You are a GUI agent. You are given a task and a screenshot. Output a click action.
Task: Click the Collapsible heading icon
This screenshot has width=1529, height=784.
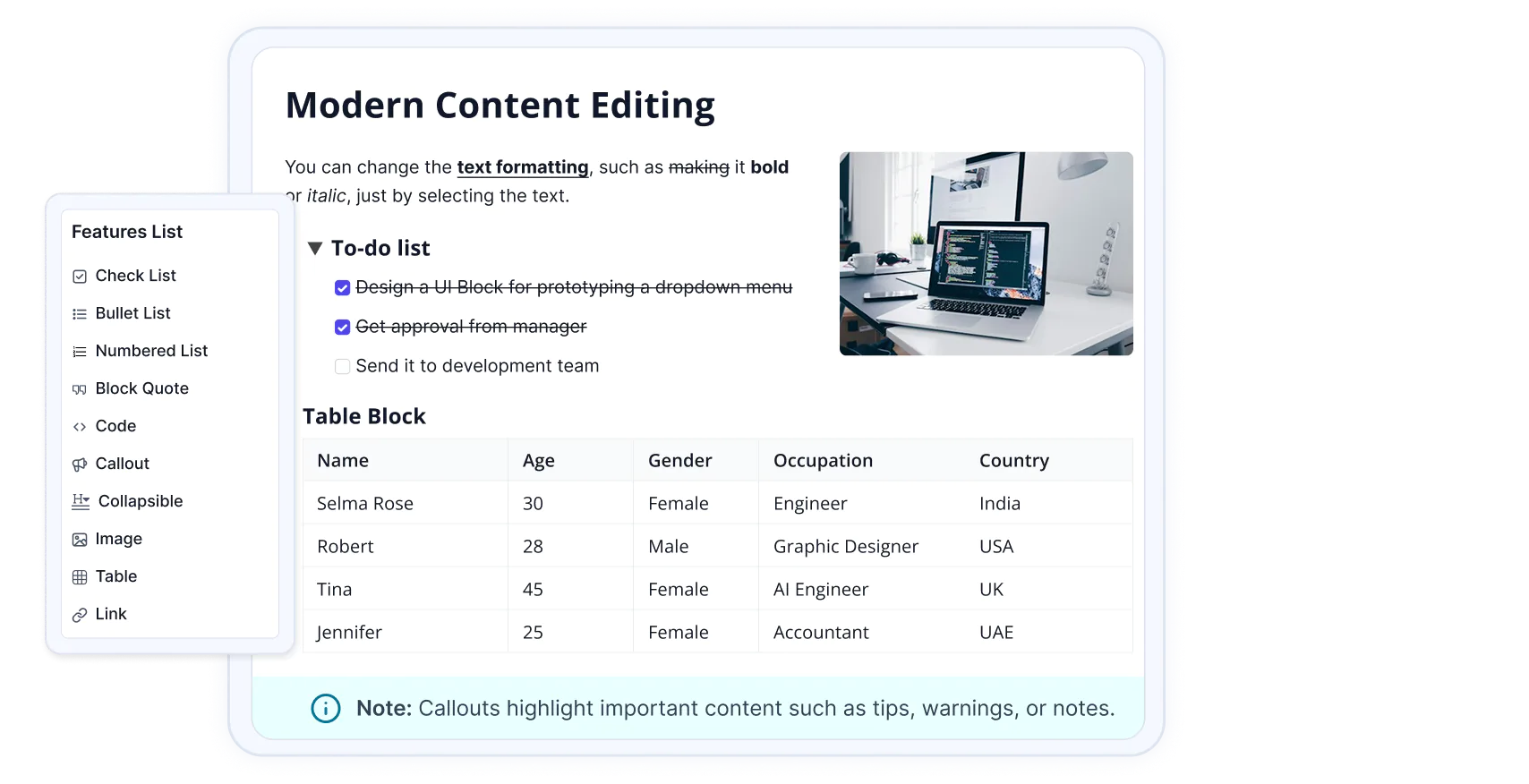click(81, 501)
